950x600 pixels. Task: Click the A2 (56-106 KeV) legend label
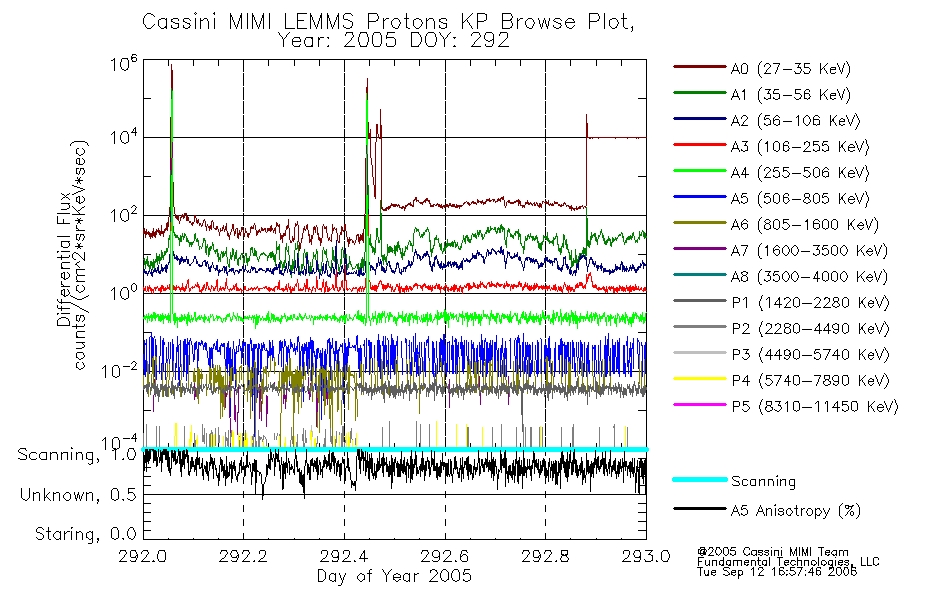click(796, 121)
